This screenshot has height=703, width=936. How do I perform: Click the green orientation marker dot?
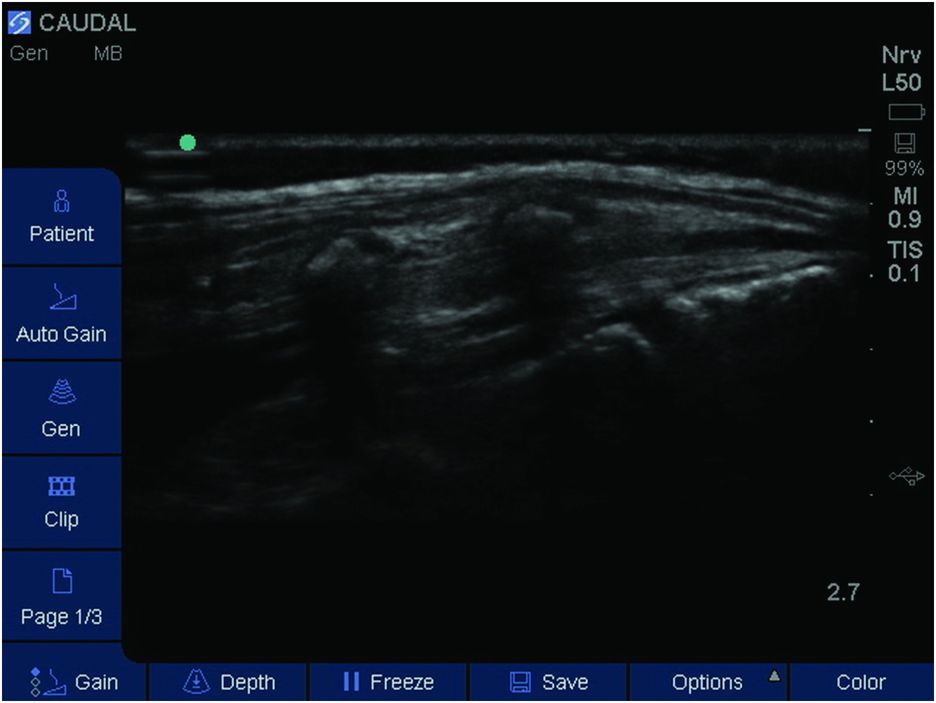187,143
